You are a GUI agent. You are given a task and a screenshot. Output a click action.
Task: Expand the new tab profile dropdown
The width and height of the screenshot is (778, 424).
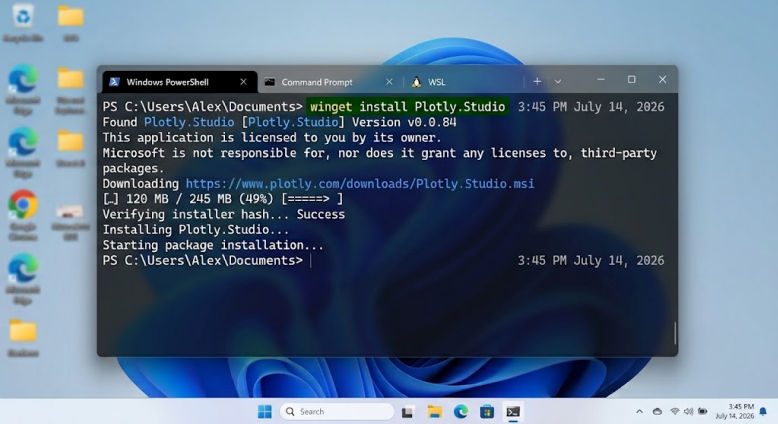[x=558, y=81]
